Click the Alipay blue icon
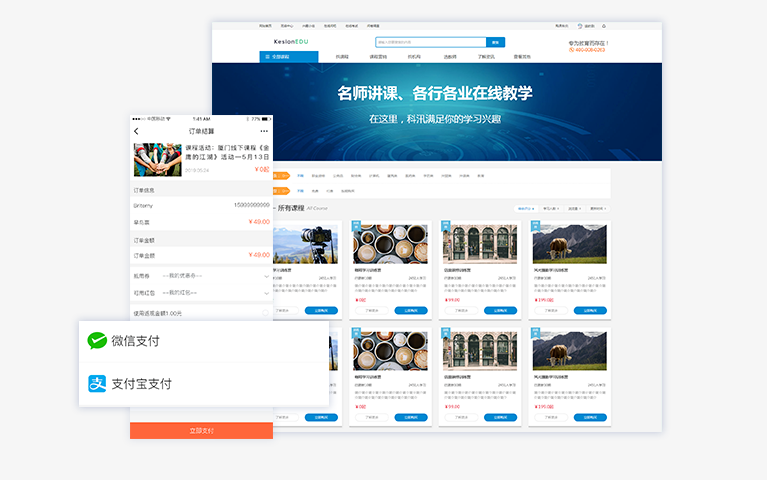The image size is (767, 480). [x=97, y=384]
